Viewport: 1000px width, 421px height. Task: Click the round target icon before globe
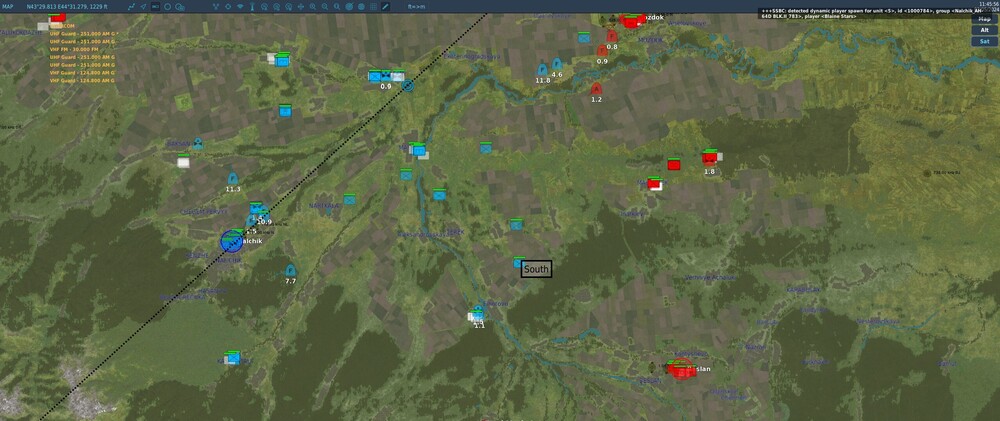point(349,6)
